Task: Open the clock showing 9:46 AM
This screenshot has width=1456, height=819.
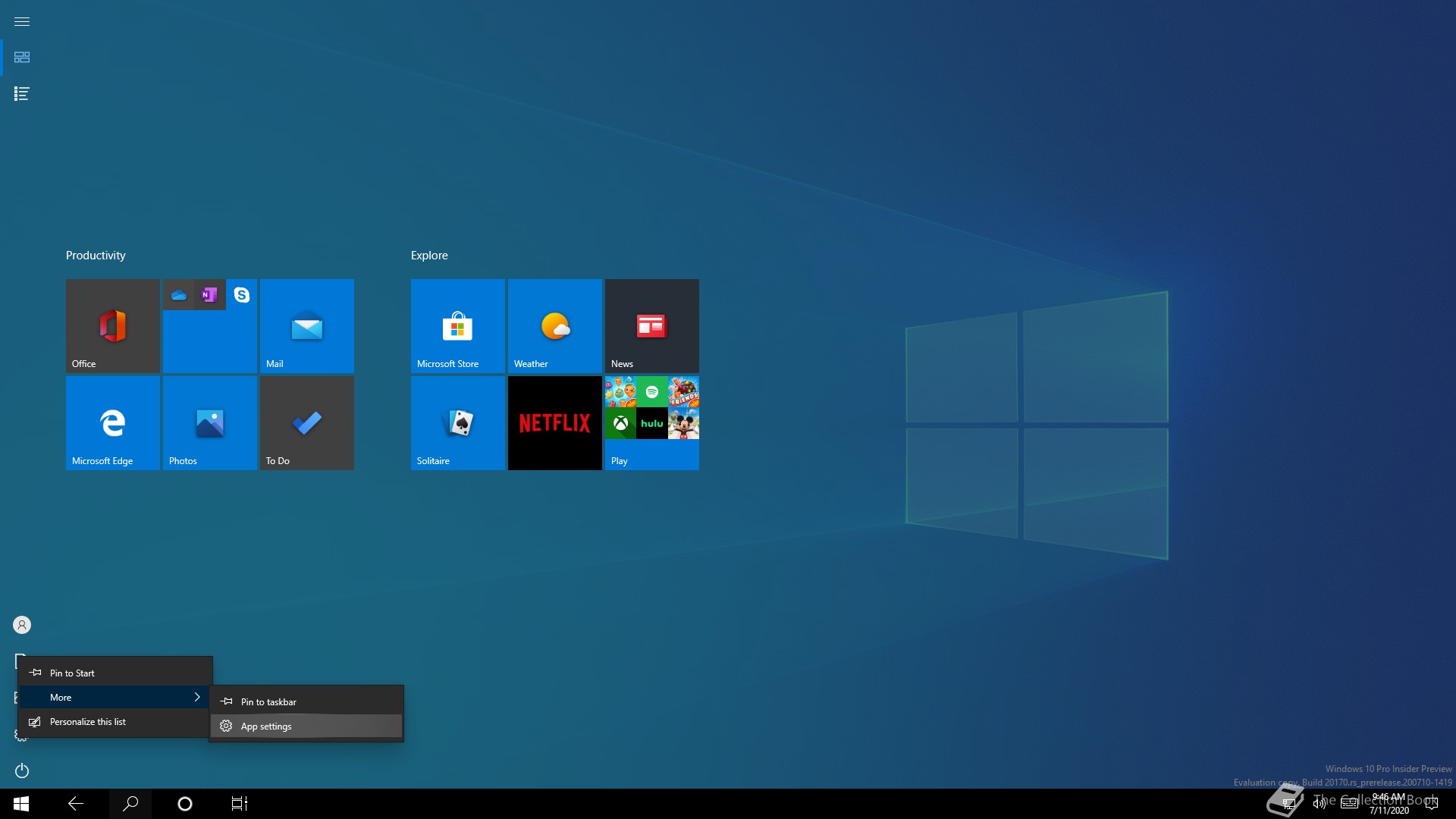Action: click(x=1389, y=804)
